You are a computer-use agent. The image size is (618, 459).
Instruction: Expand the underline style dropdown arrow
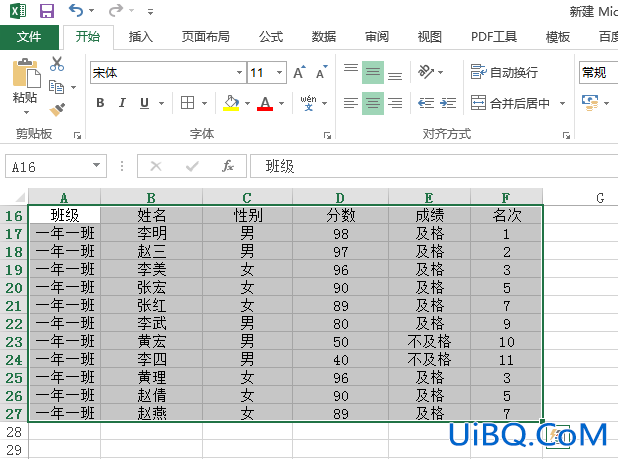click(x=162, y=104)
